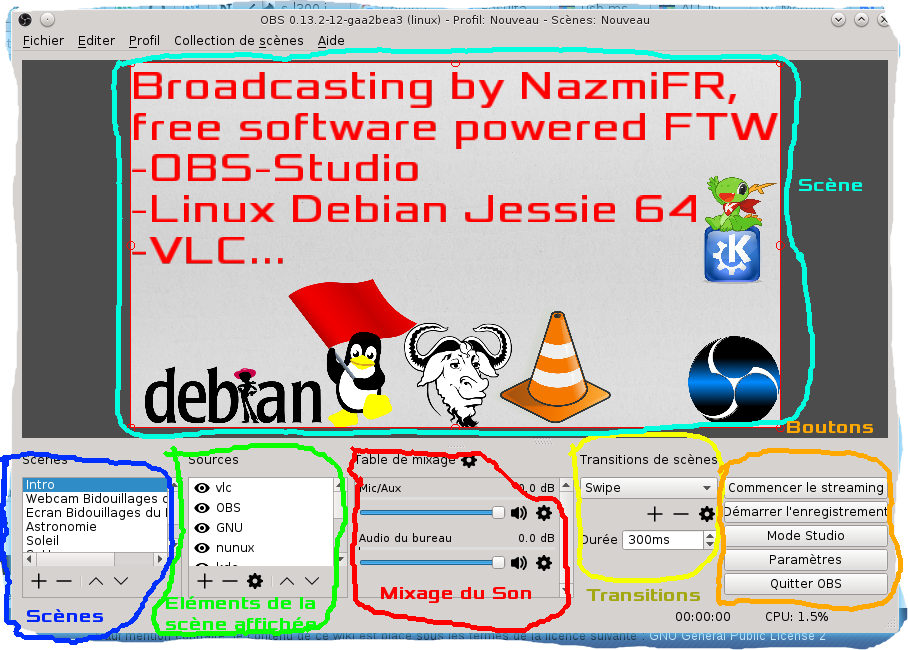This screenshot has width=908, height=650.
Task: Select the Astronomie scene in the list
Action: coord(61,527)
